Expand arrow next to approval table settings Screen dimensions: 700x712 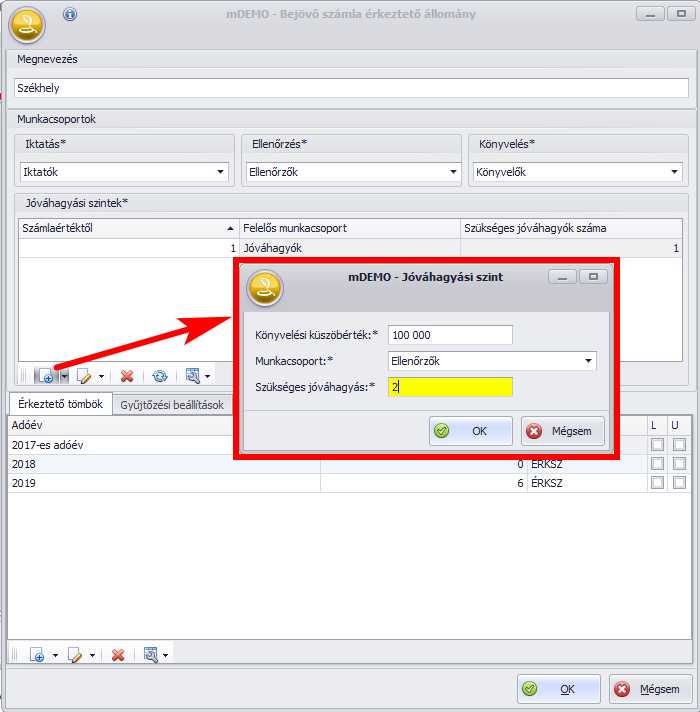click(x=207, y=376)
